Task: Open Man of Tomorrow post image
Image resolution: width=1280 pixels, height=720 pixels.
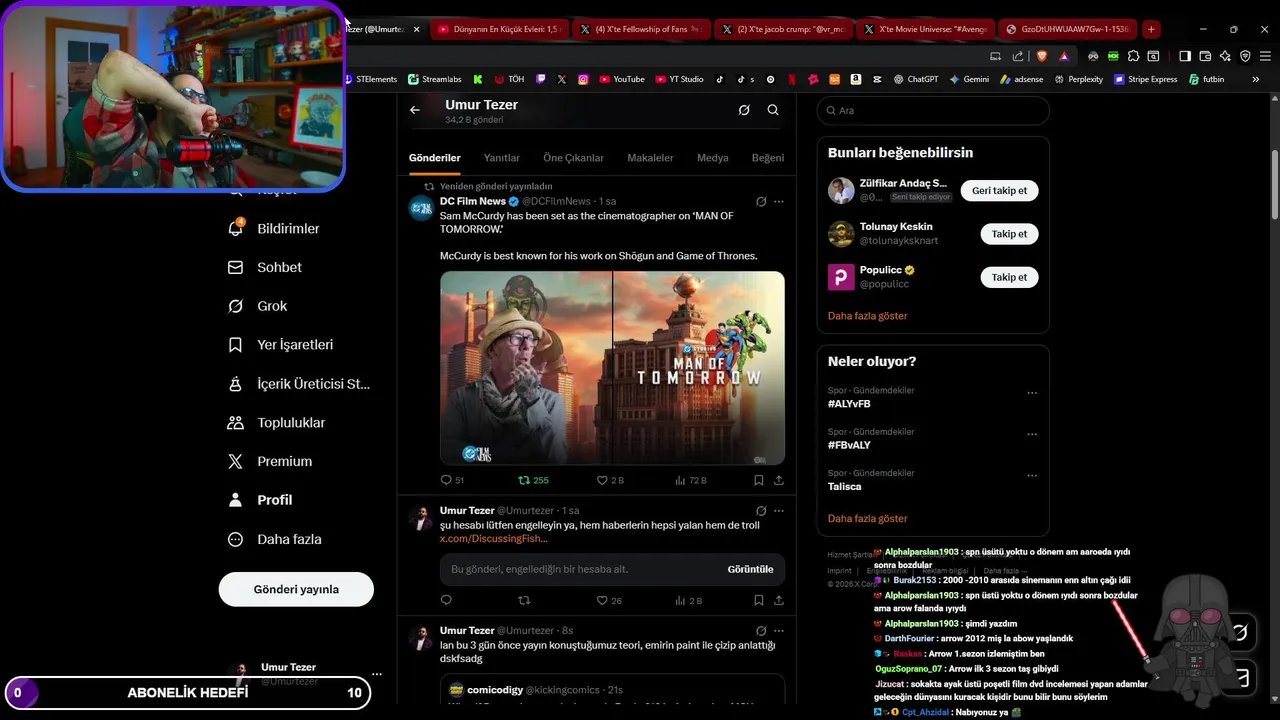Action: [612, 368]
